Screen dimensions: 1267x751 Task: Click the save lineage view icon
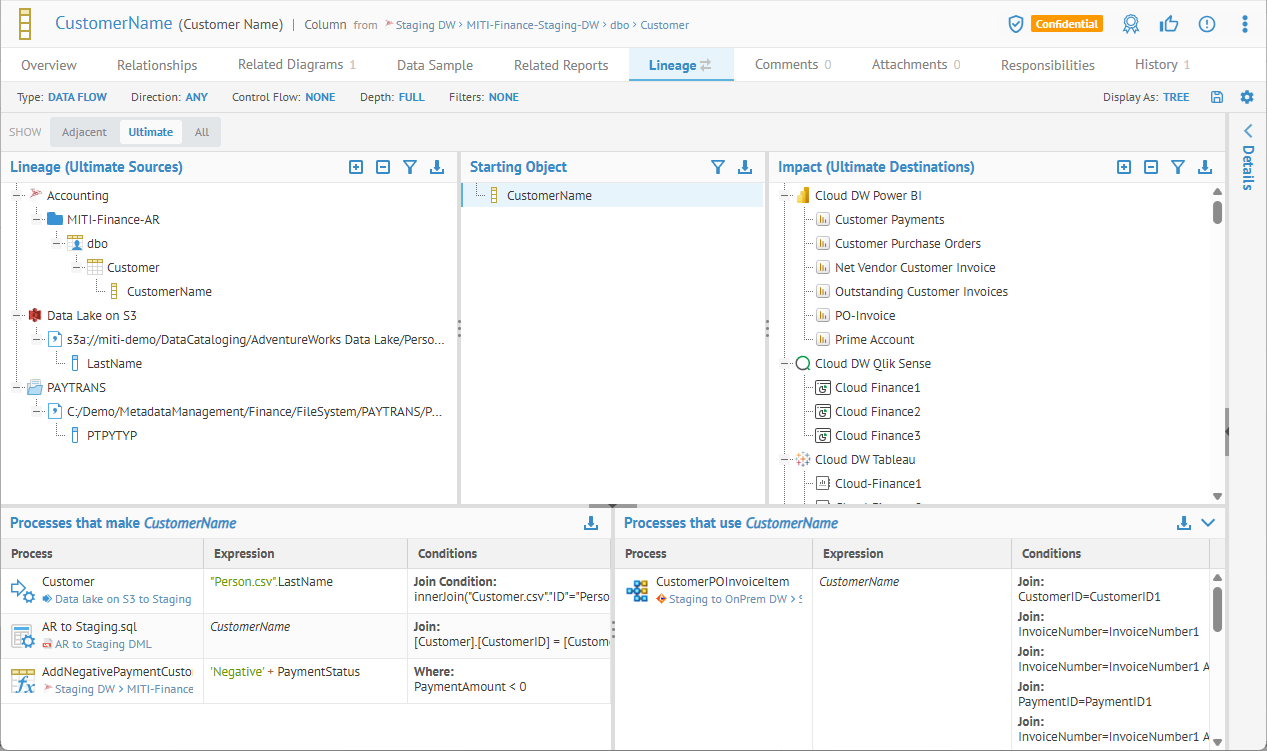(x=1217, y=97)
